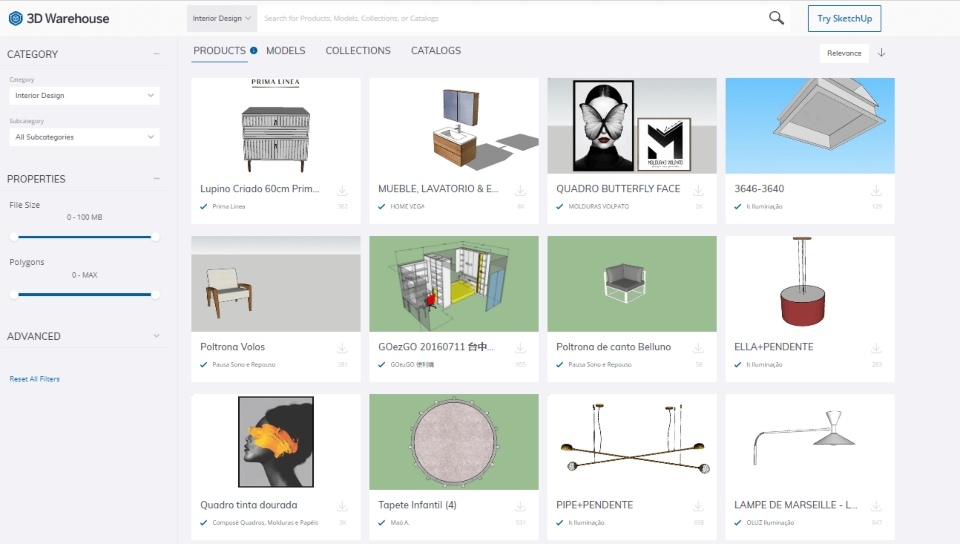Open the Relevance sort dropdown
Screen dimensions: 960x544
(x=844, y=53)
